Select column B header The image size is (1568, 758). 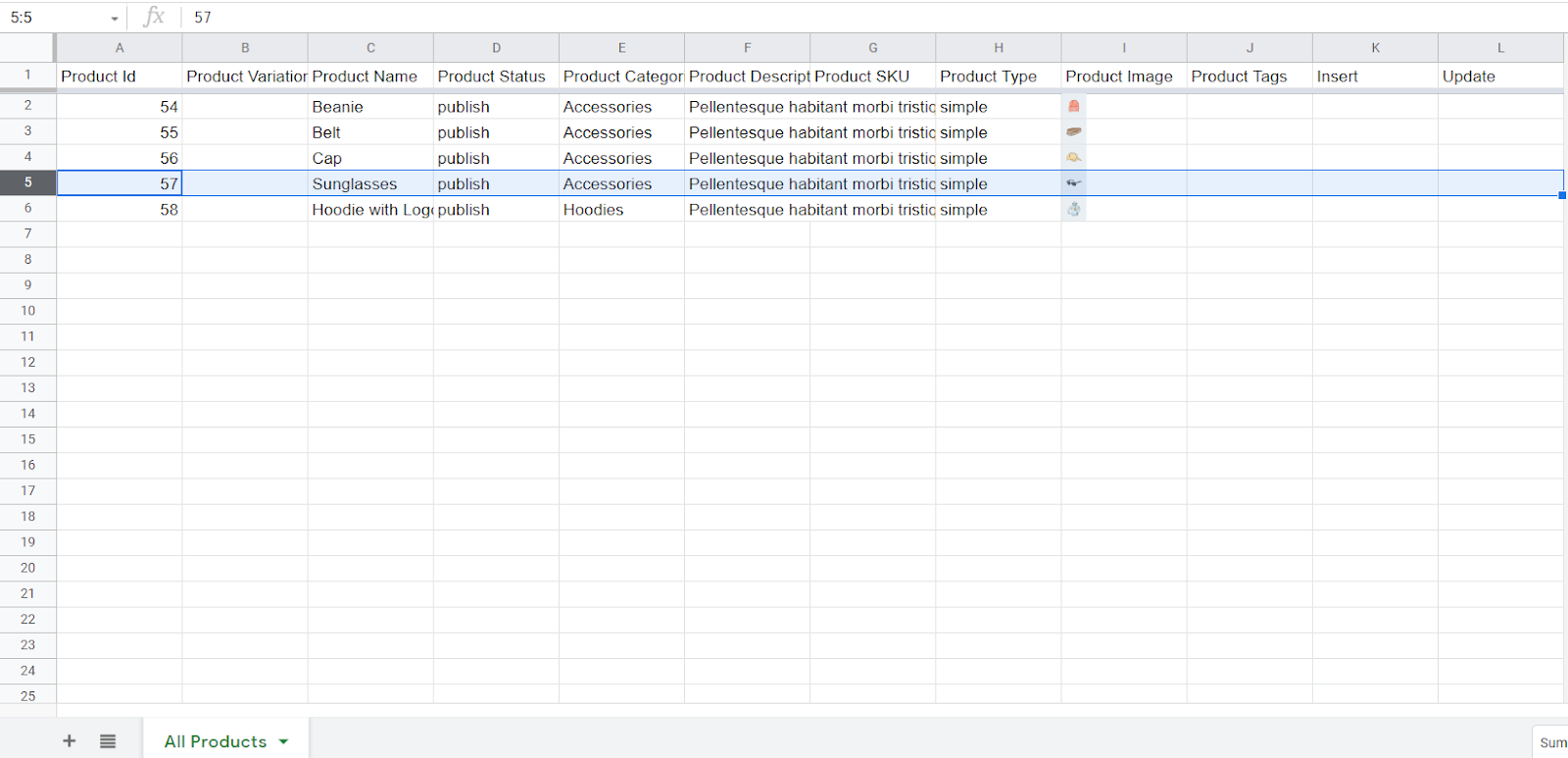pos(245,47)
